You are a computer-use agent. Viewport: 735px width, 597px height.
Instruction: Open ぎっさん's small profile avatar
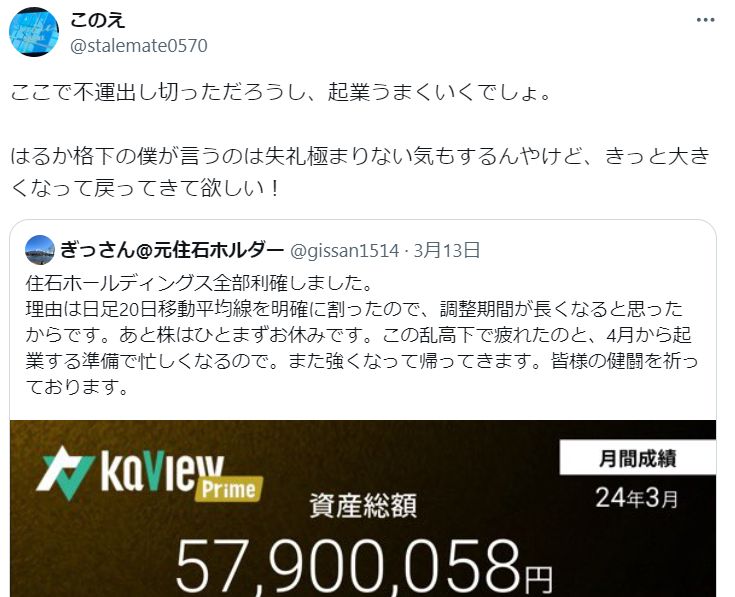click(40, 250)
